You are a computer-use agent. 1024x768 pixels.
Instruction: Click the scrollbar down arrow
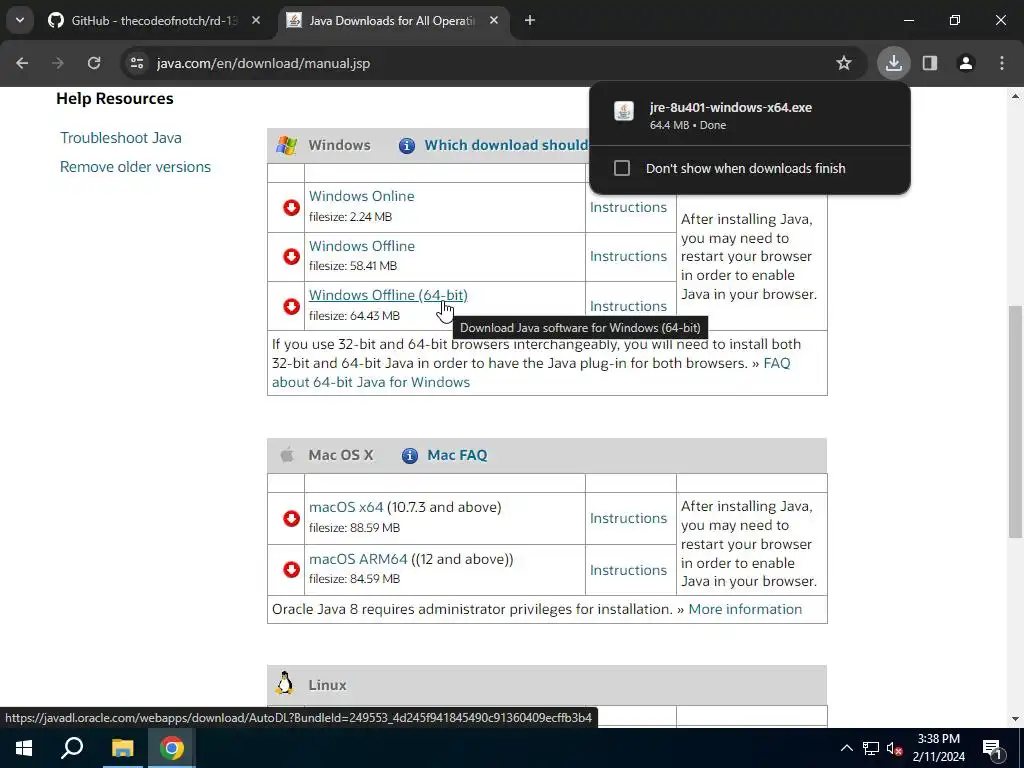coord(1015,719)
